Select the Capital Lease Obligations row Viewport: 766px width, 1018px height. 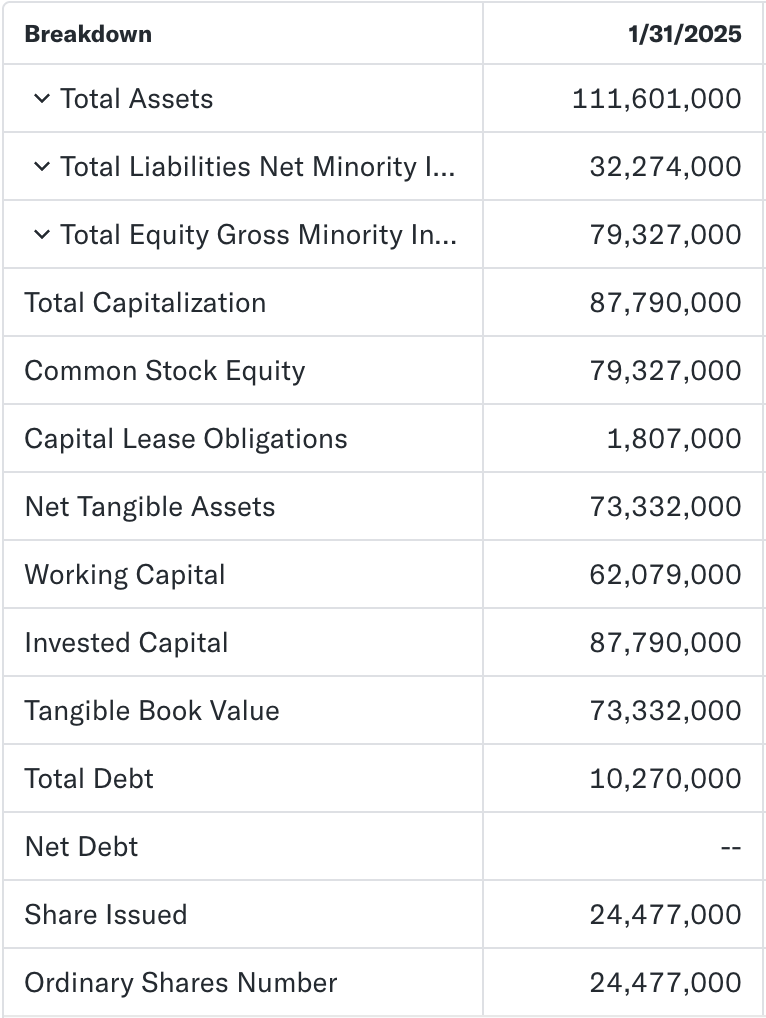point(186,438)
